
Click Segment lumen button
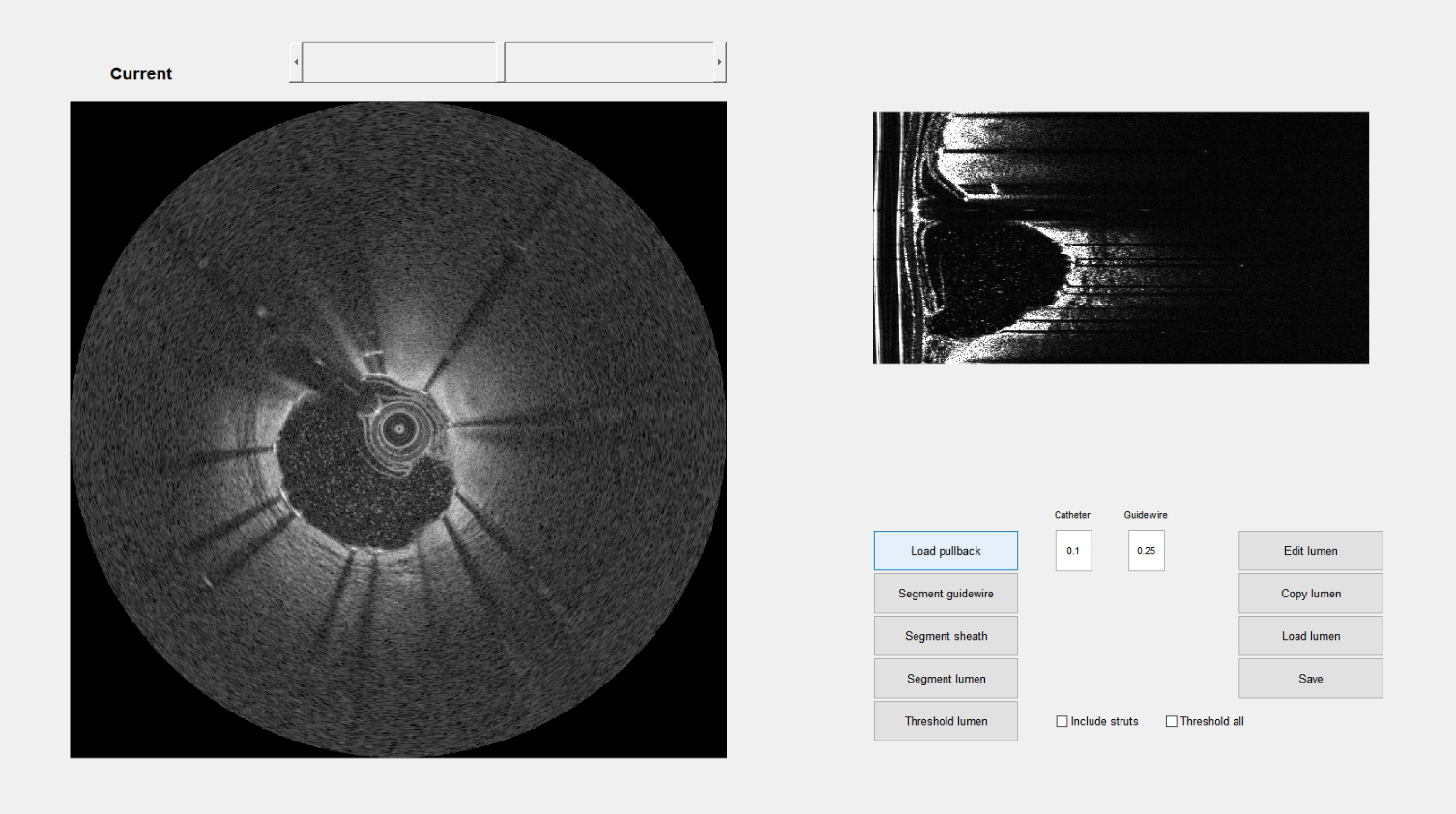coord(946,679)
